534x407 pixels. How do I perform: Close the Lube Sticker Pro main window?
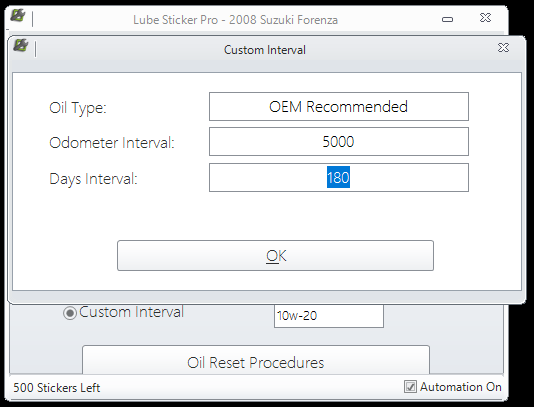[x=485, y=18]
